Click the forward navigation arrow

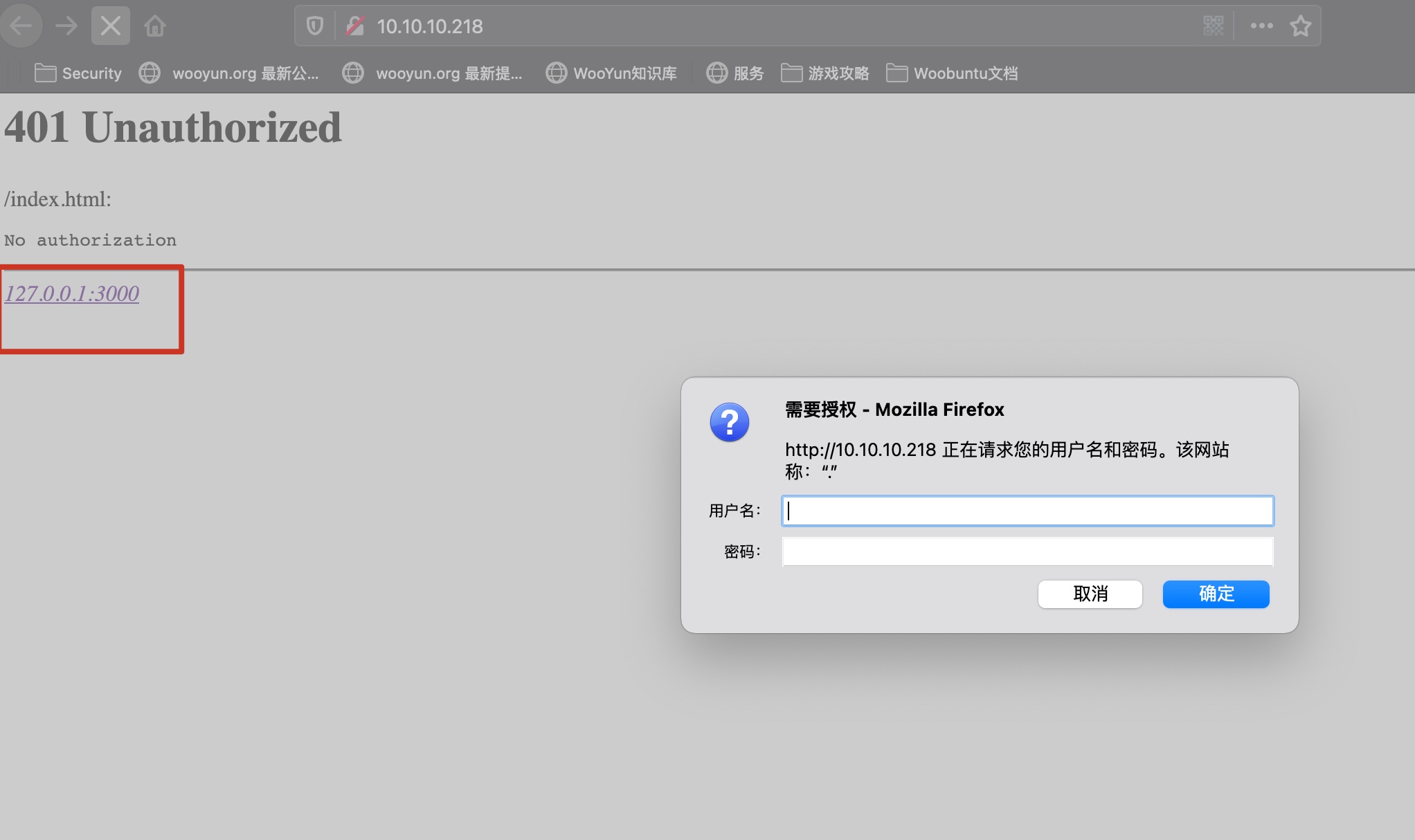coord(66,26)
